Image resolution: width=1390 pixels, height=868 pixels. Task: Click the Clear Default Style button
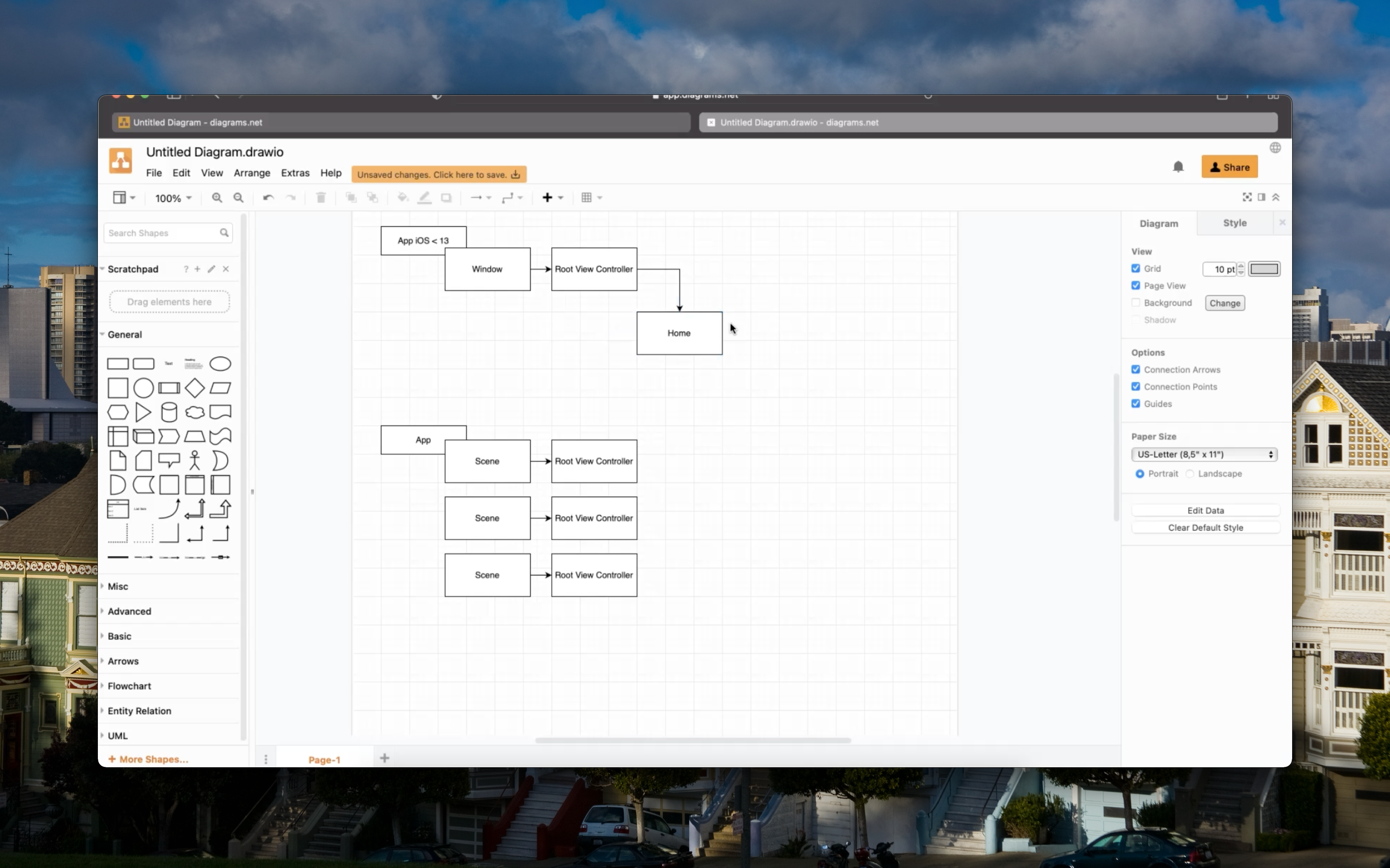point(1205,528)
